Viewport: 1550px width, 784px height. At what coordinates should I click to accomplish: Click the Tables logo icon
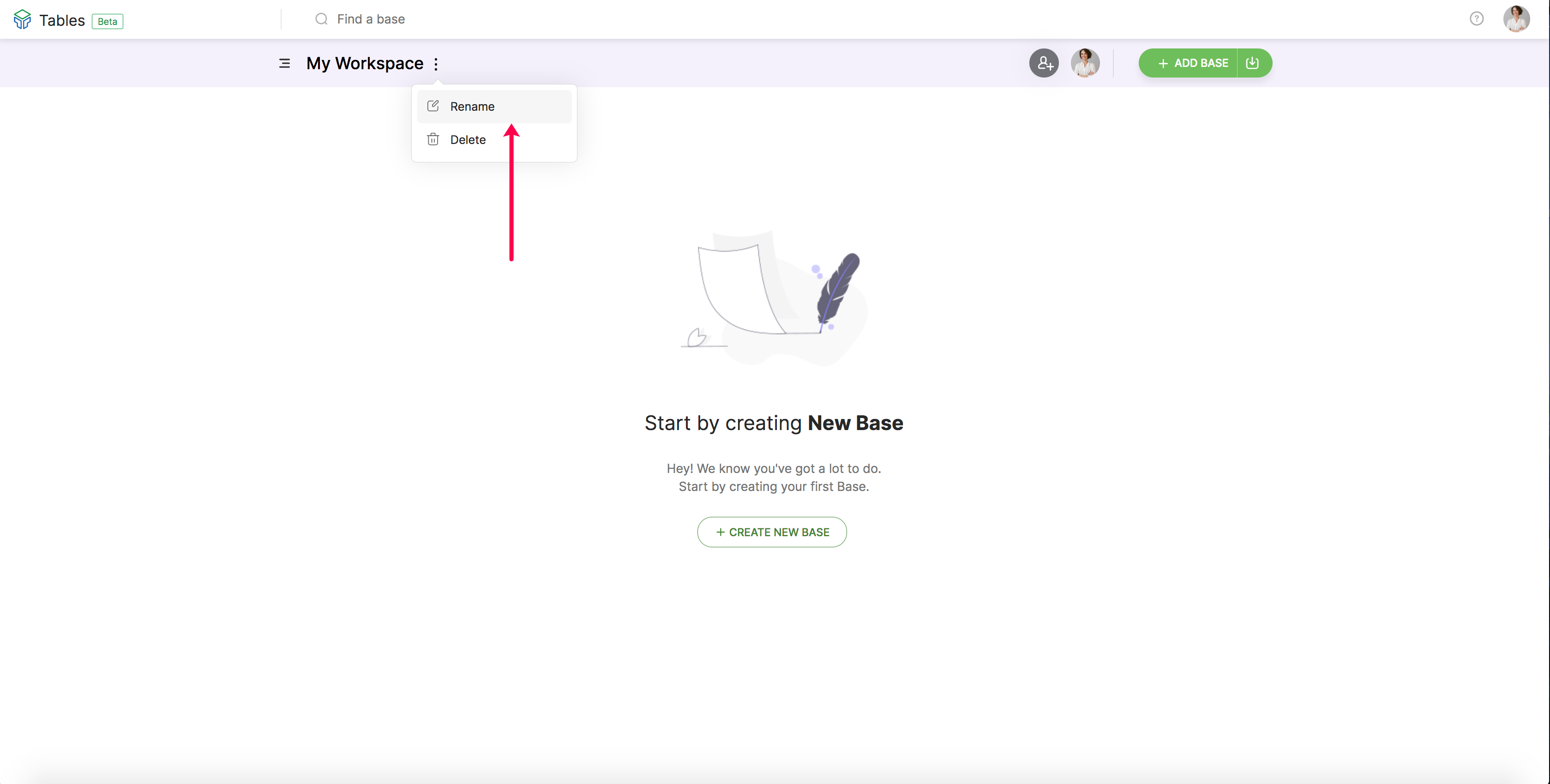(22, 19)
